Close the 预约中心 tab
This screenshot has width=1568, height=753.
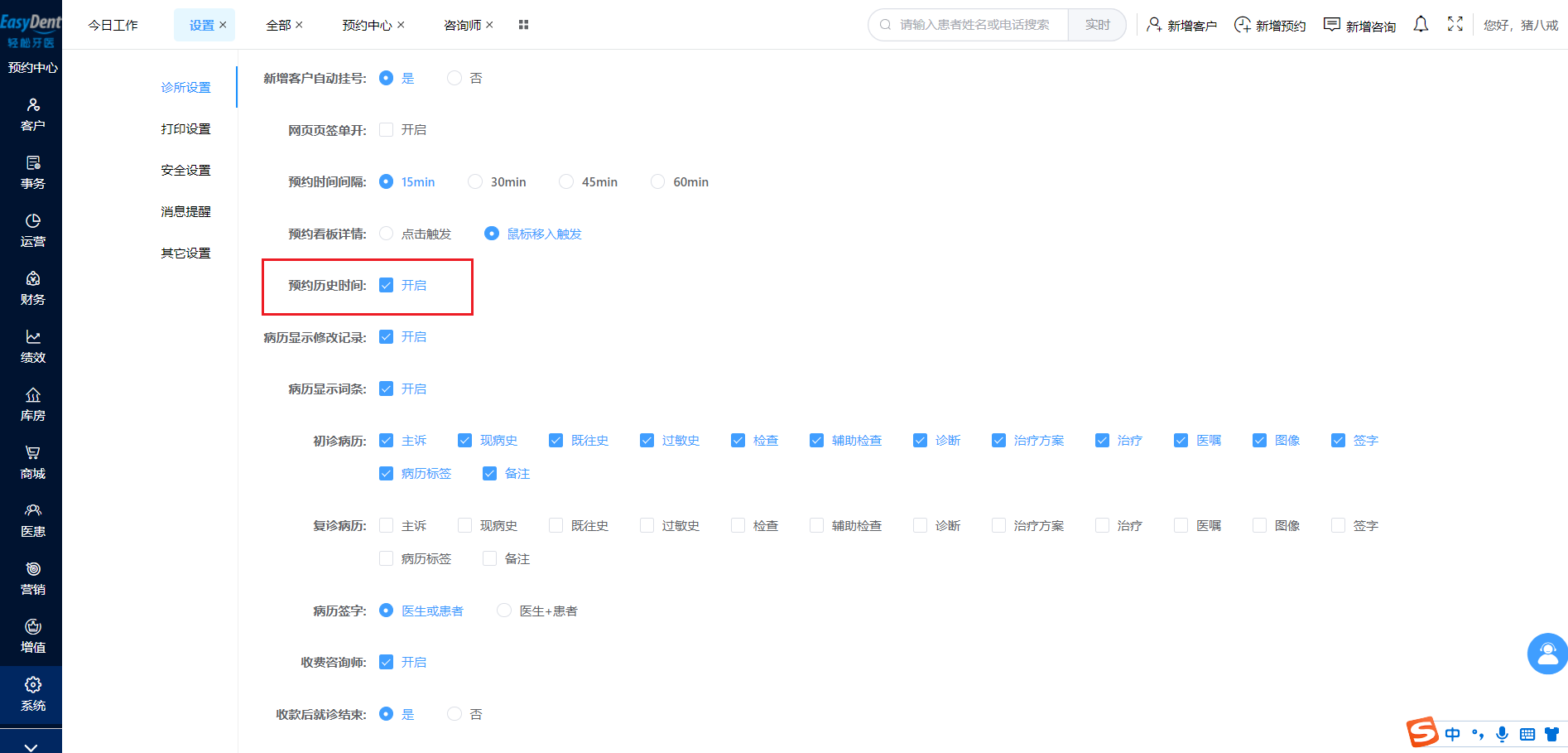(x=401, y=25)
